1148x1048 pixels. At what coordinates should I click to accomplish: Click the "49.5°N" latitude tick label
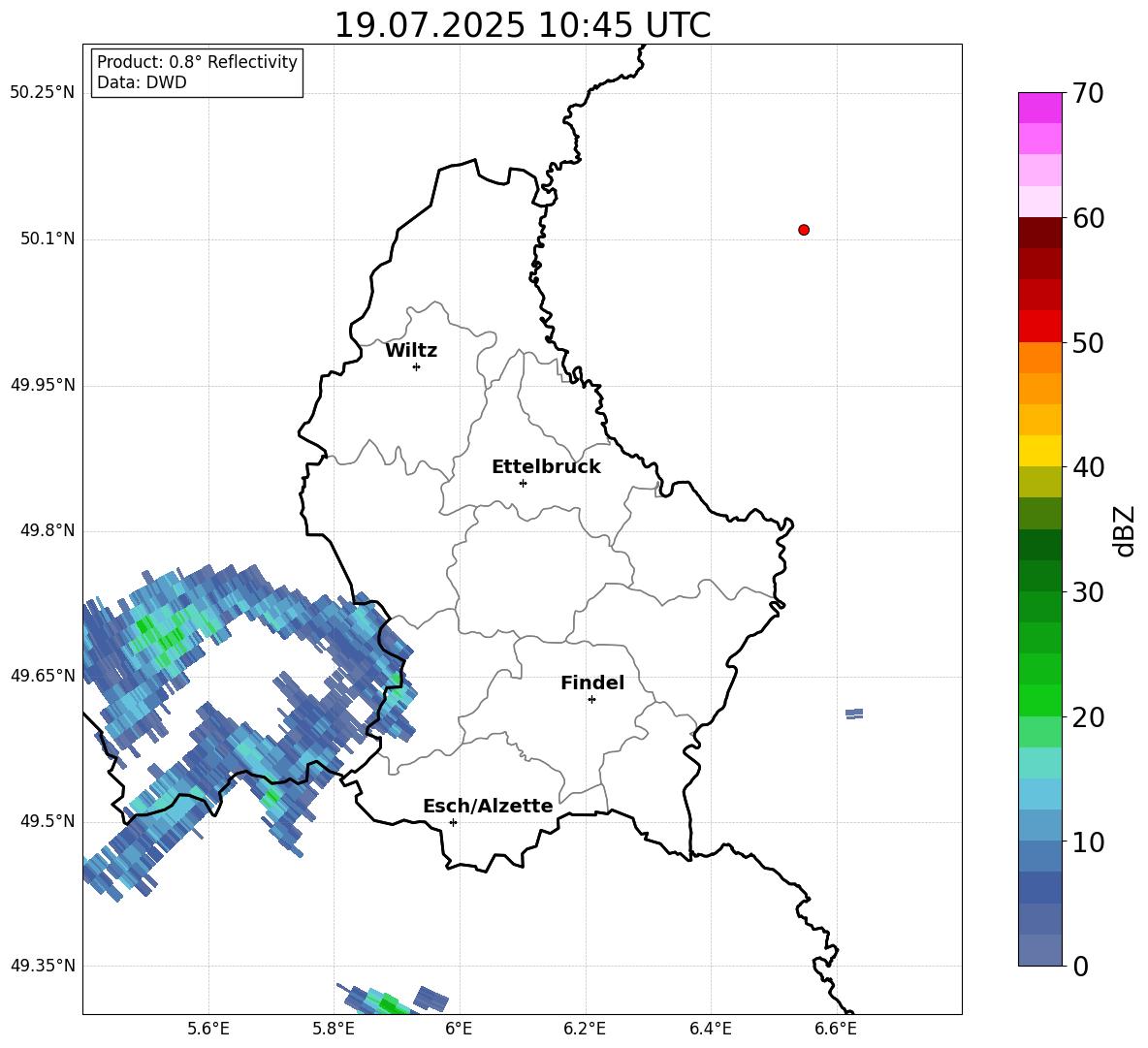(47, 821)
